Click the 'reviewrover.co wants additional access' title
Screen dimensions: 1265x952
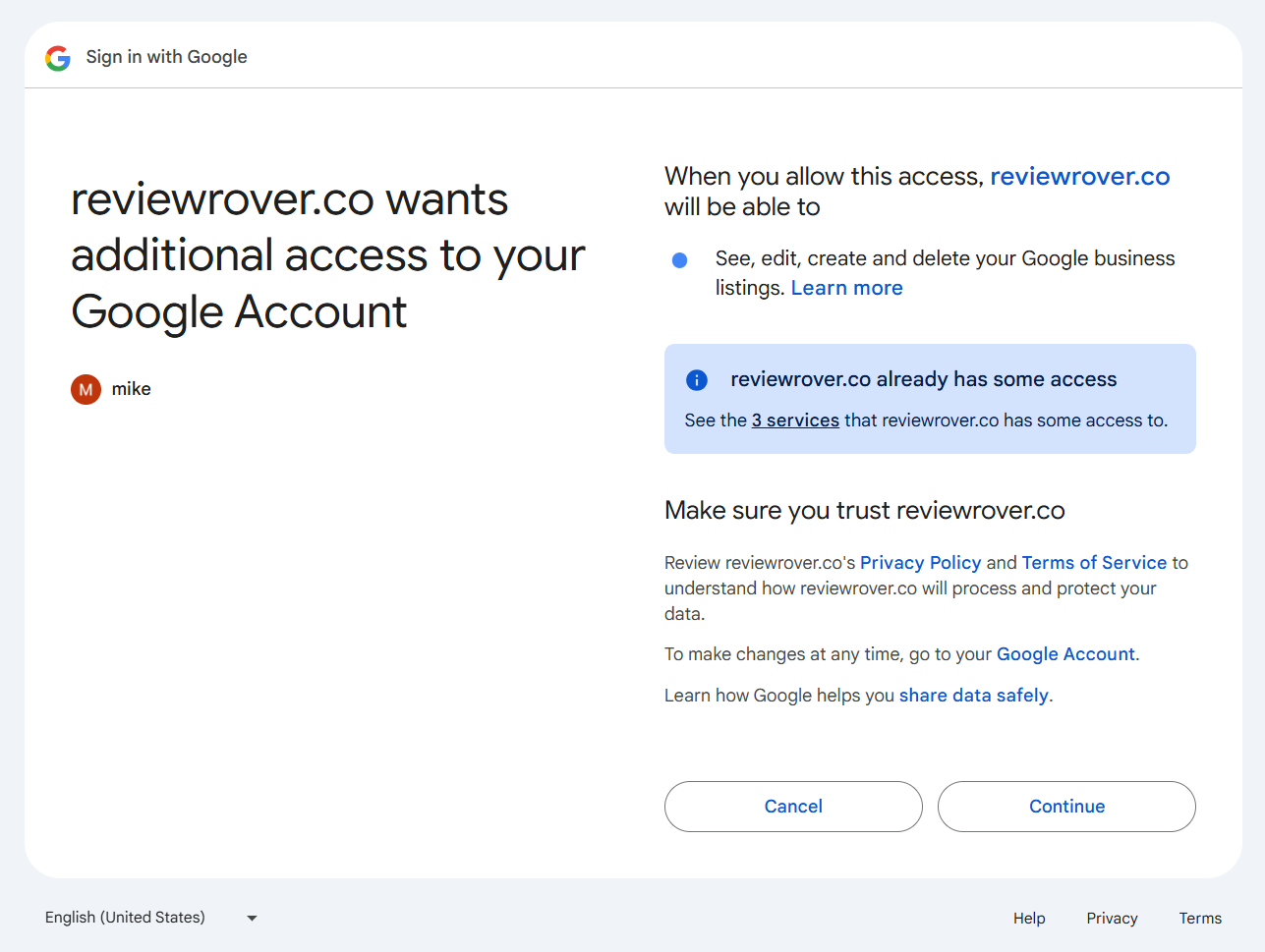(x=328, y=255)
